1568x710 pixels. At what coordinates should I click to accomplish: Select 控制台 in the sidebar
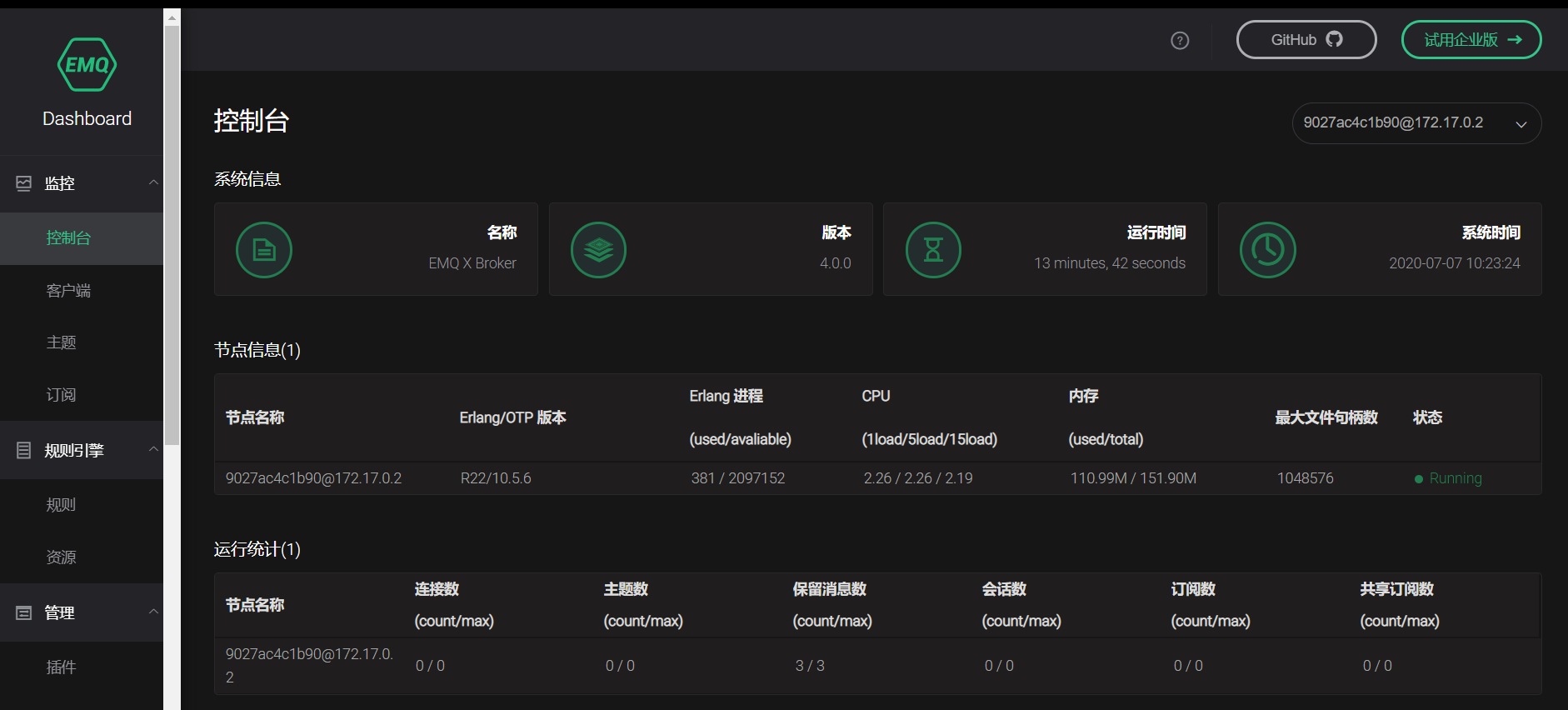[x=82, y=238]
